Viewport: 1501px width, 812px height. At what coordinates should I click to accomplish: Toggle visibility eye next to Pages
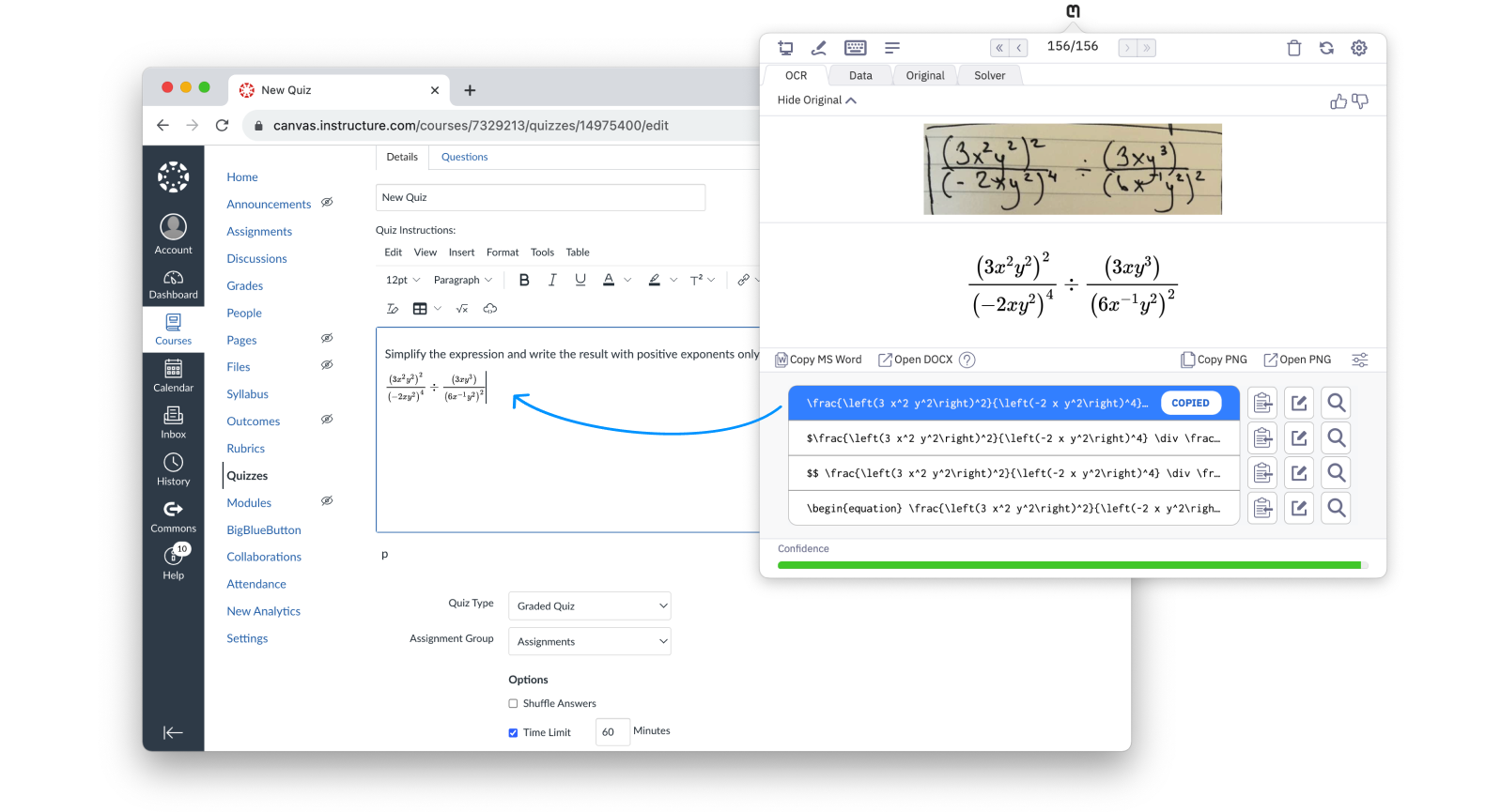pos(327,338)
